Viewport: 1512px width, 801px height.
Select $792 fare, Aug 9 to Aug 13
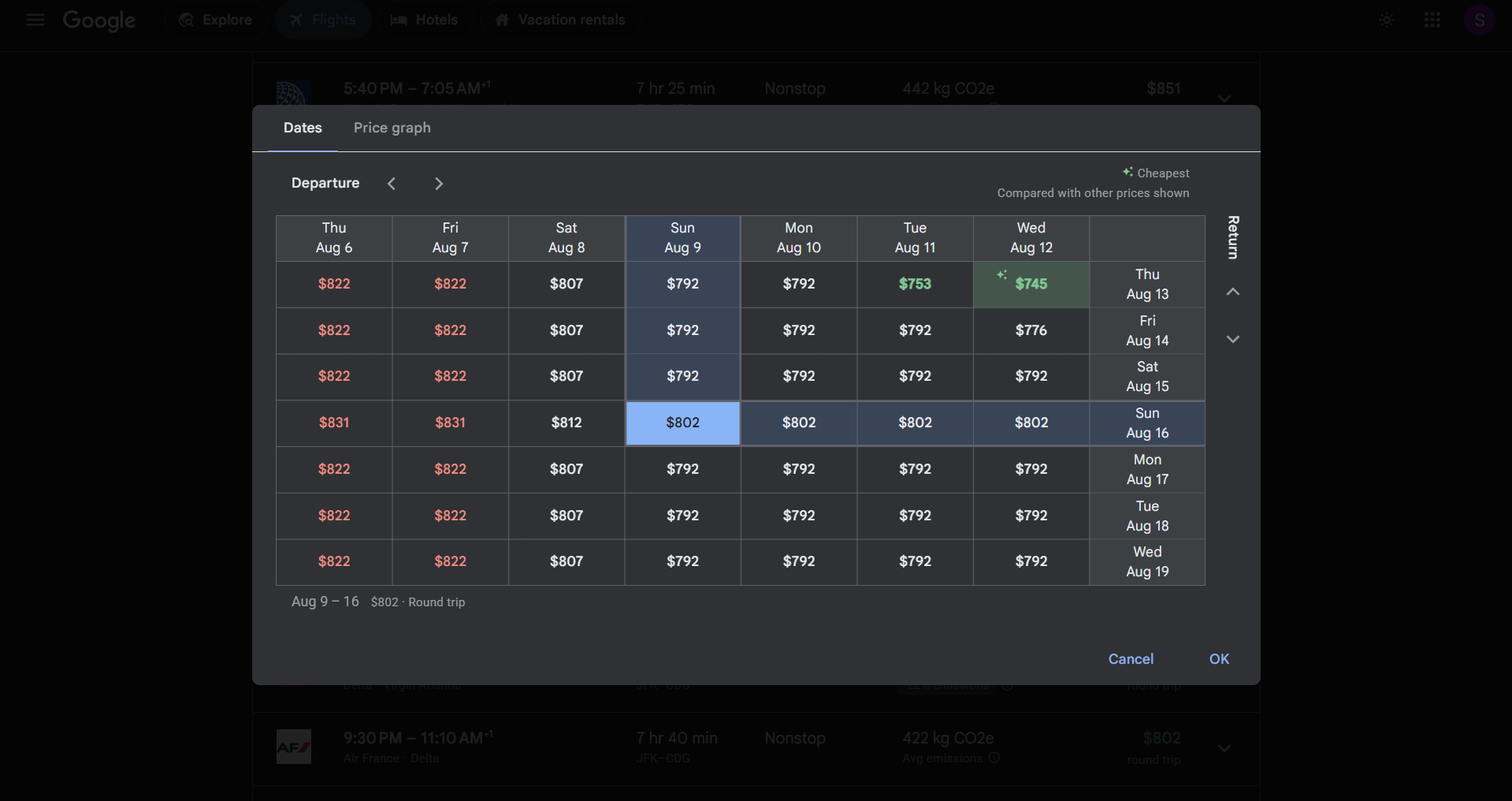(x=683, y=284)
